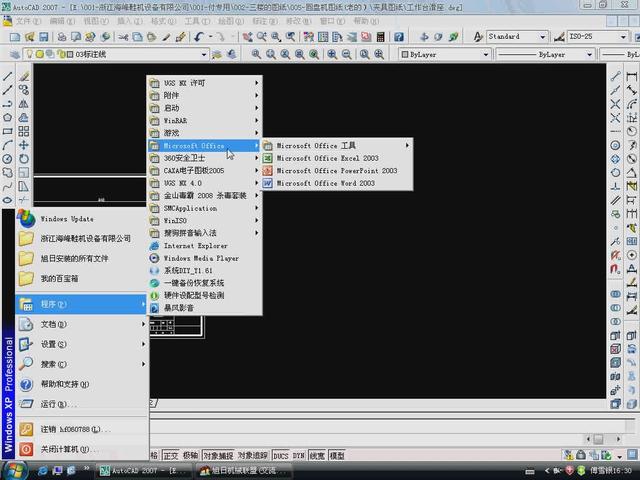The height and width of the screenshot is (480, 640).
Task: Click the 硬件设配型号检测 icon
Action: point(154,296)
